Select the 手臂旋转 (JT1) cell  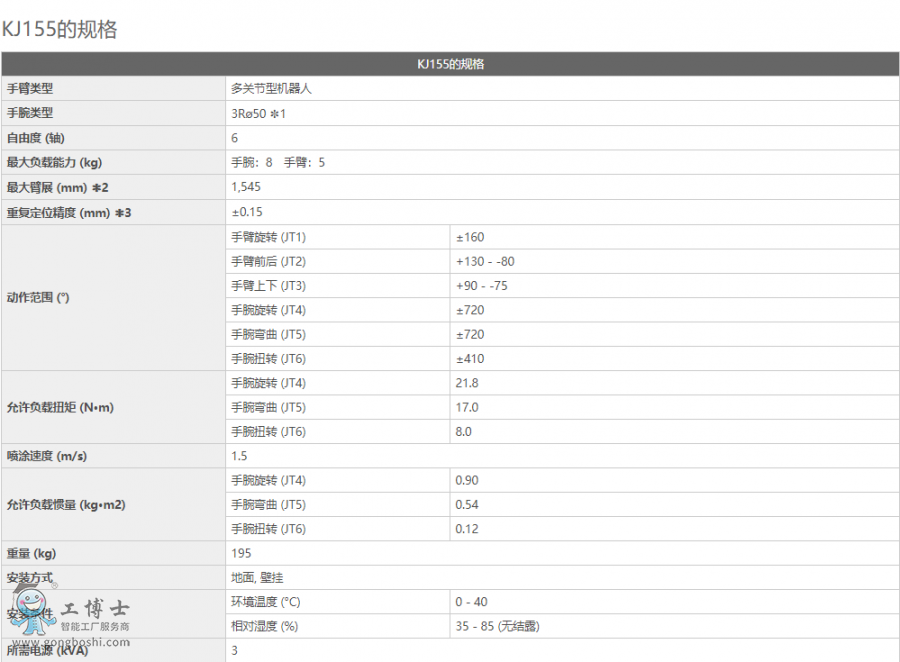click(x=268, y=237)
